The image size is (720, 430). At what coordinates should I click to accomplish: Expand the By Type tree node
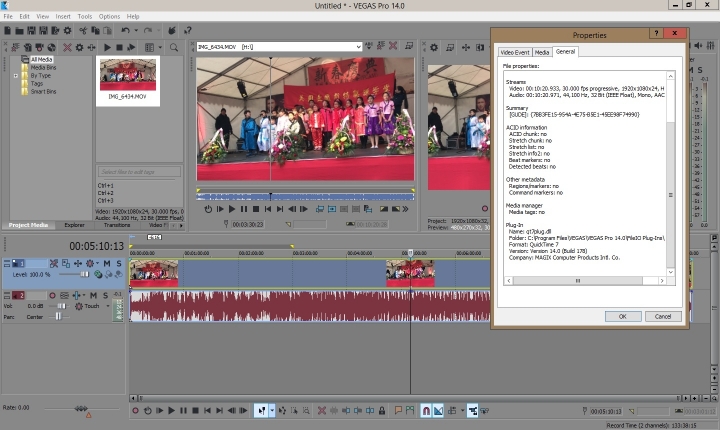coord(16,76)
